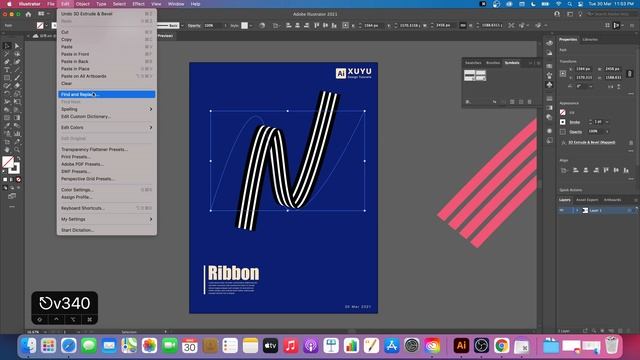Select the Eyedropper tool
640x360 pixels.
point(7,126)
